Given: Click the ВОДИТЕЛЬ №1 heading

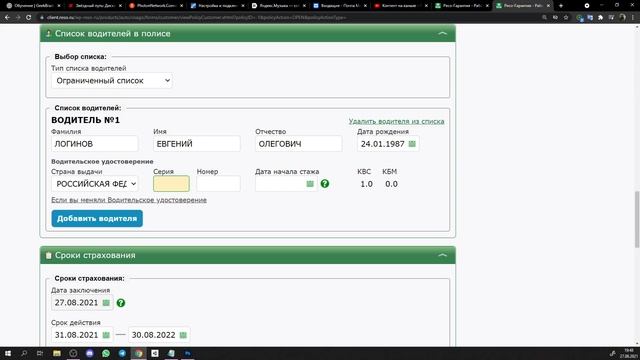Looking at the screenshot, I should tap(86, 120).
